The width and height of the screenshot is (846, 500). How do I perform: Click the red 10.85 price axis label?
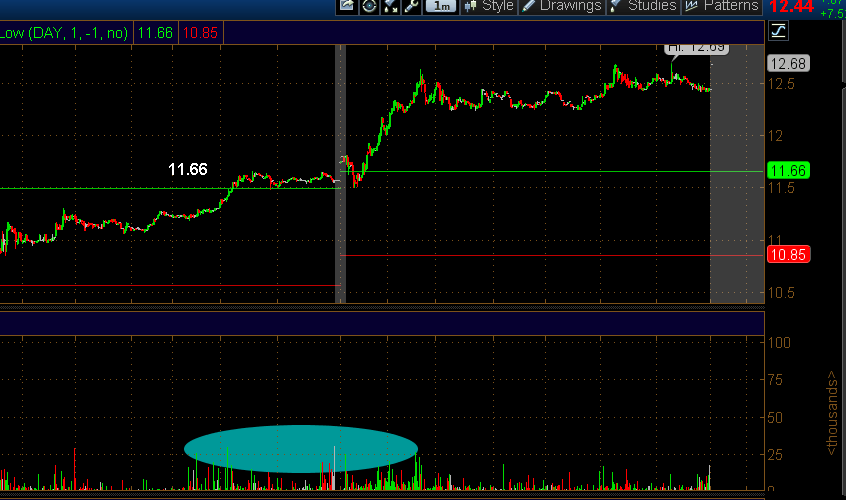[788, 255]
